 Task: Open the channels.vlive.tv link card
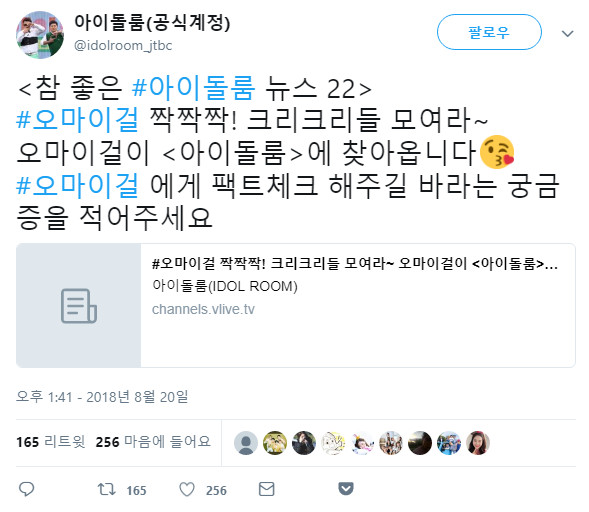(x=296, y=305)
